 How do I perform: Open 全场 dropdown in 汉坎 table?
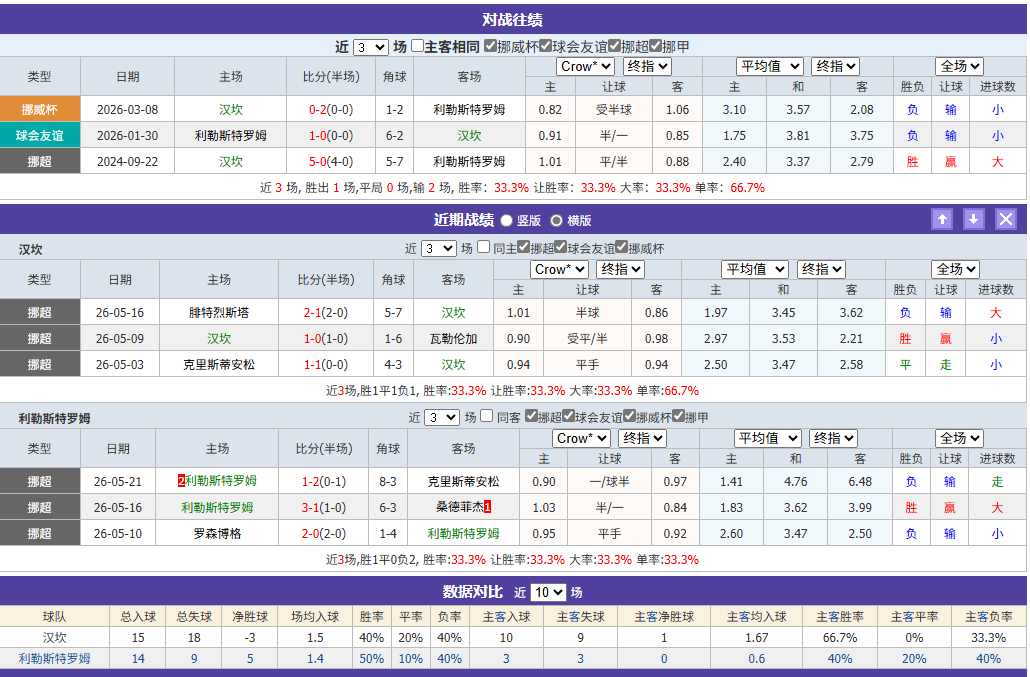[x=955, y=269]
